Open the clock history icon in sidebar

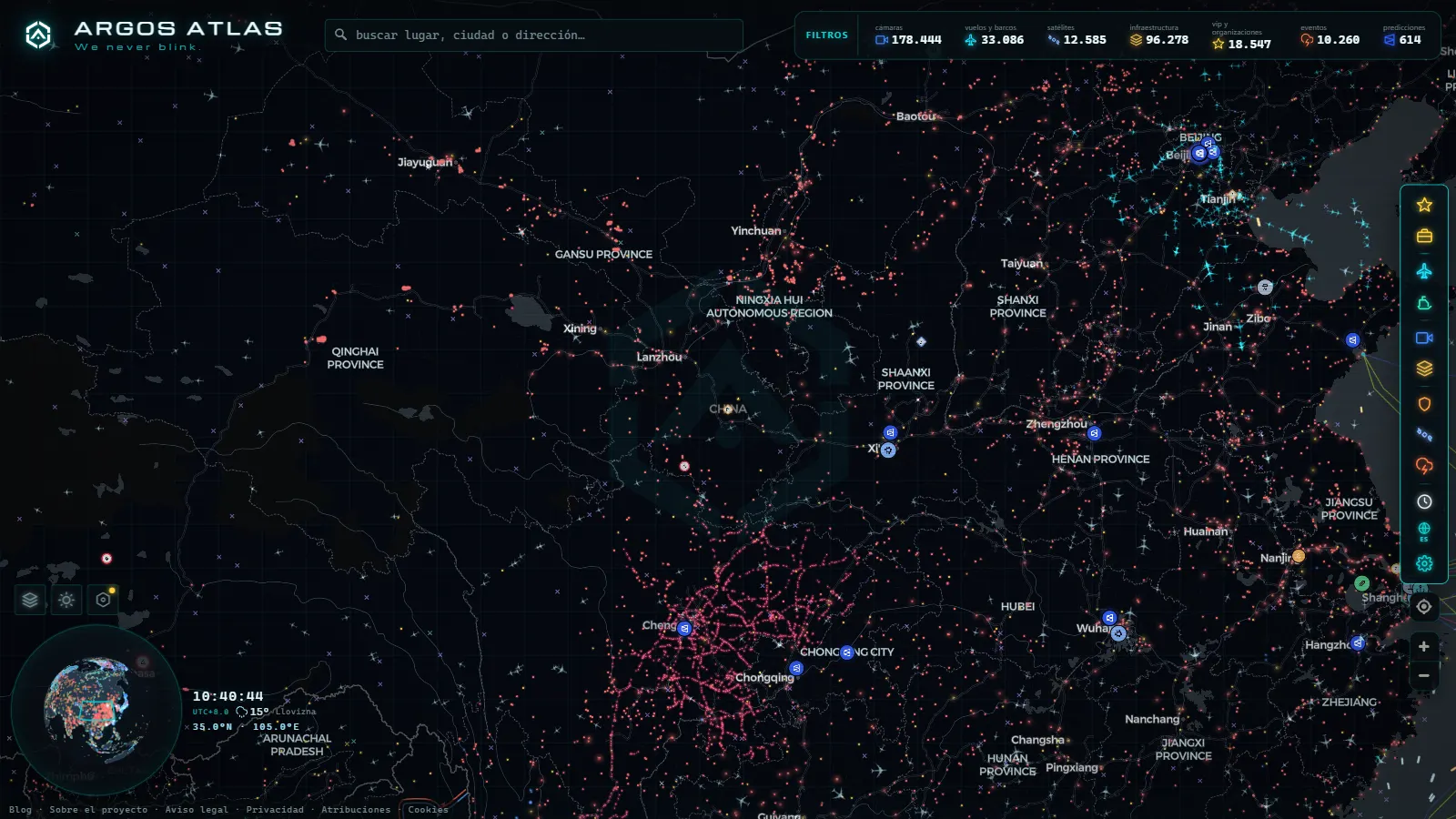coord(1424,501)
